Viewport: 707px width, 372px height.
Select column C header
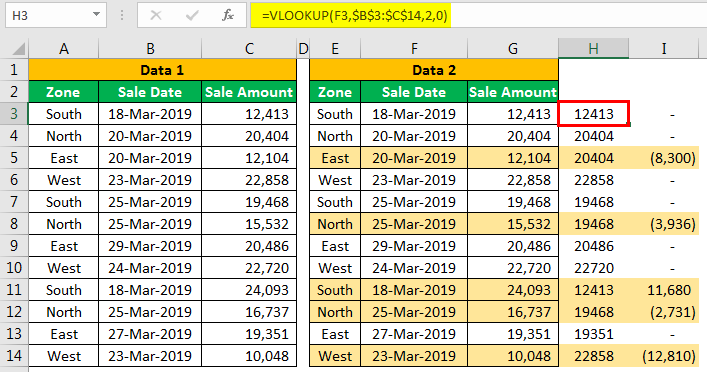(x=249, y=49)
